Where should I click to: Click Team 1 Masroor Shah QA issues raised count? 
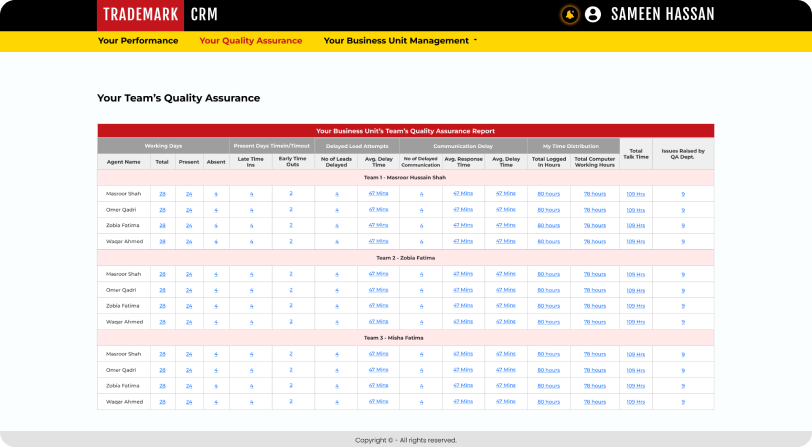(683, 193)
